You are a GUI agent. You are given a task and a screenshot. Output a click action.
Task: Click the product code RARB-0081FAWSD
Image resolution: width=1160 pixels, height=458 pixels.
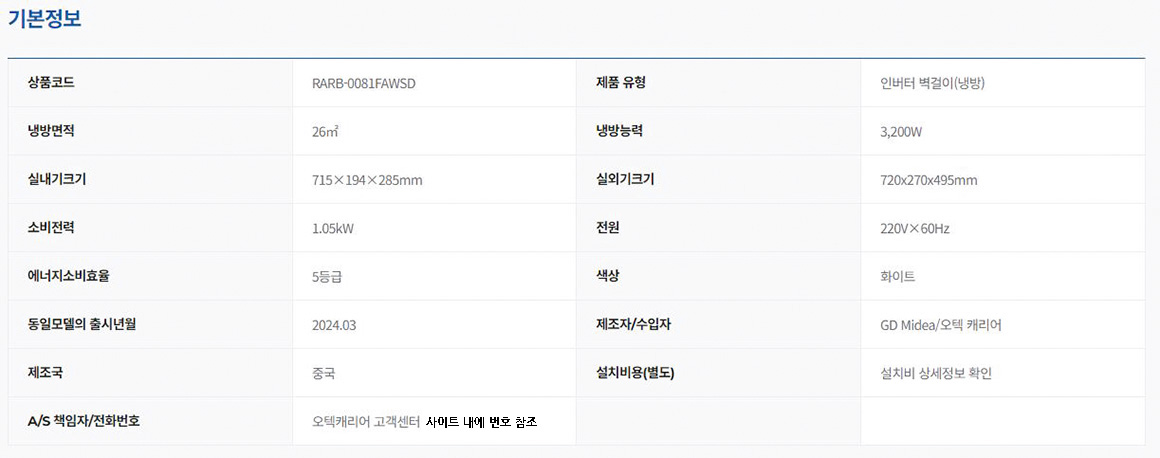click(x=363, y=83)
